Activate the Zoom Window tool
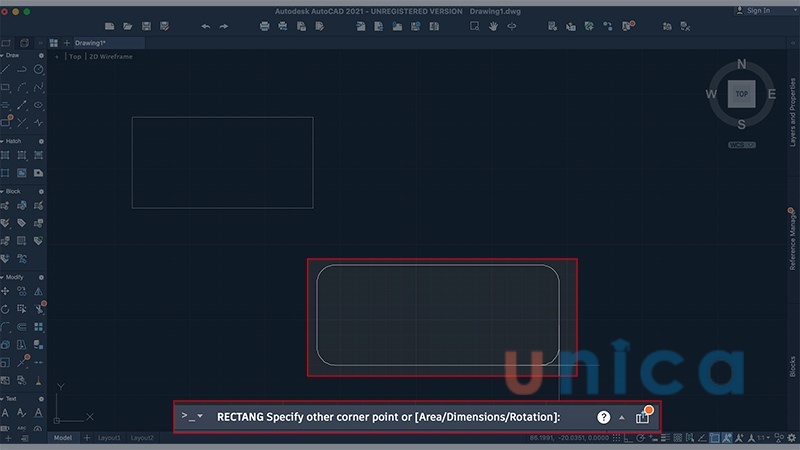Image resolution: width=800 pixels, height=450 pixels. (x=474, y=26)
